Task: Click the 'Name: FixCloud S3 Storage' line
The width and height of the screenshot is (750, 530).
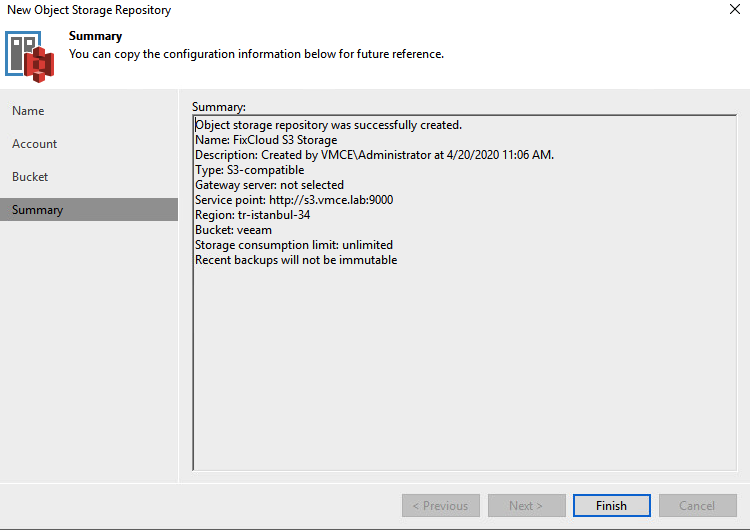Action: click(266, 140)
